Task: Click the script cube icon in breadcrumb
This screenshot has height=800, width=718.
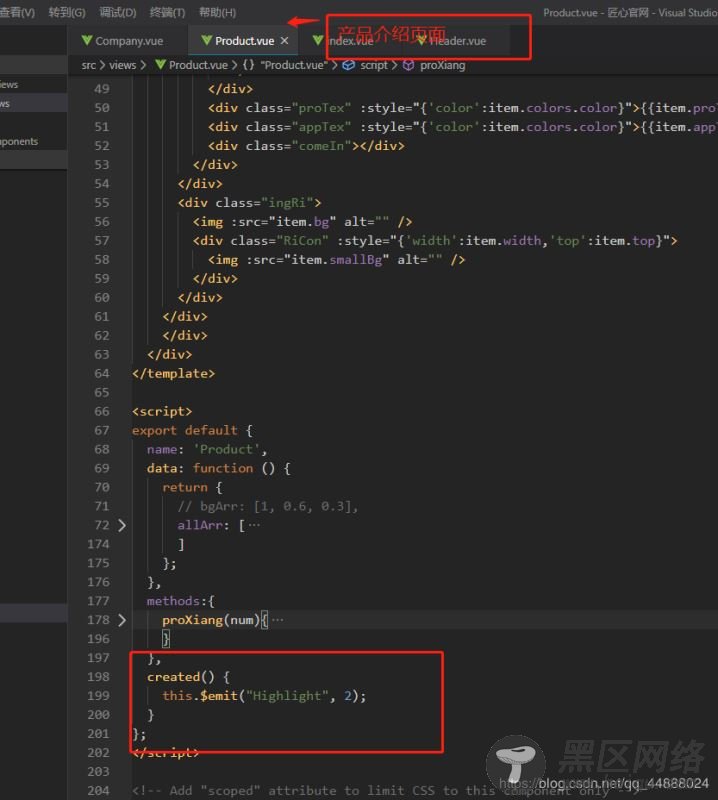Action: tap(349, 65)
